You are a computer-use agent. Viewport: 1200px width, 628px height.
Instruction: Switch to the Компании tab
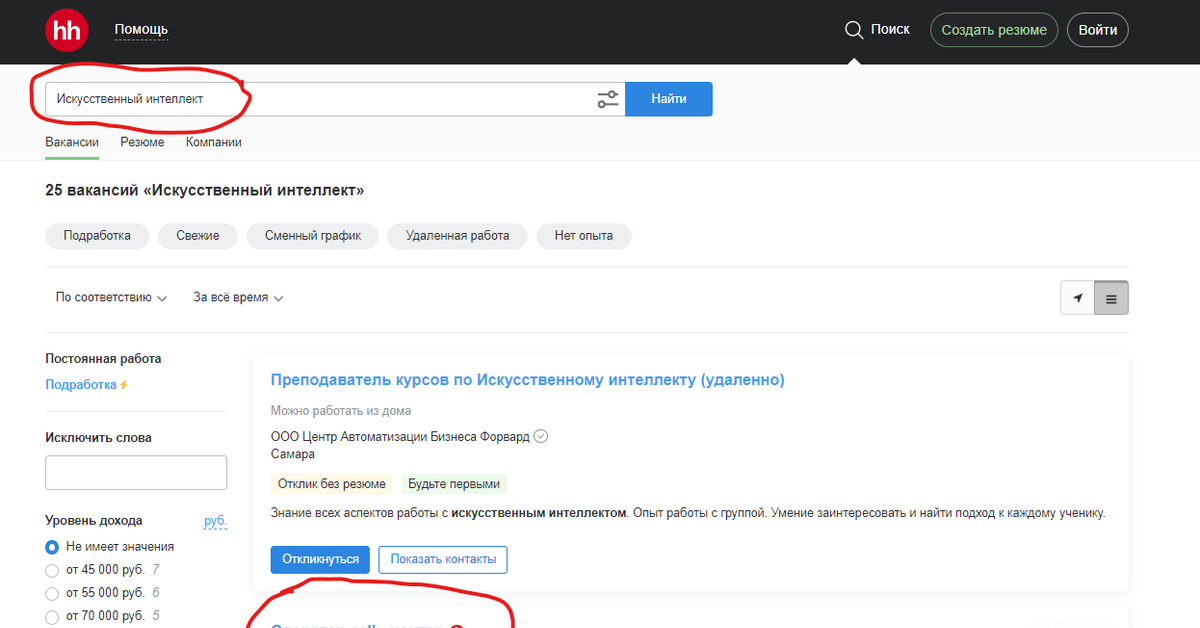(x=213, y=142)
